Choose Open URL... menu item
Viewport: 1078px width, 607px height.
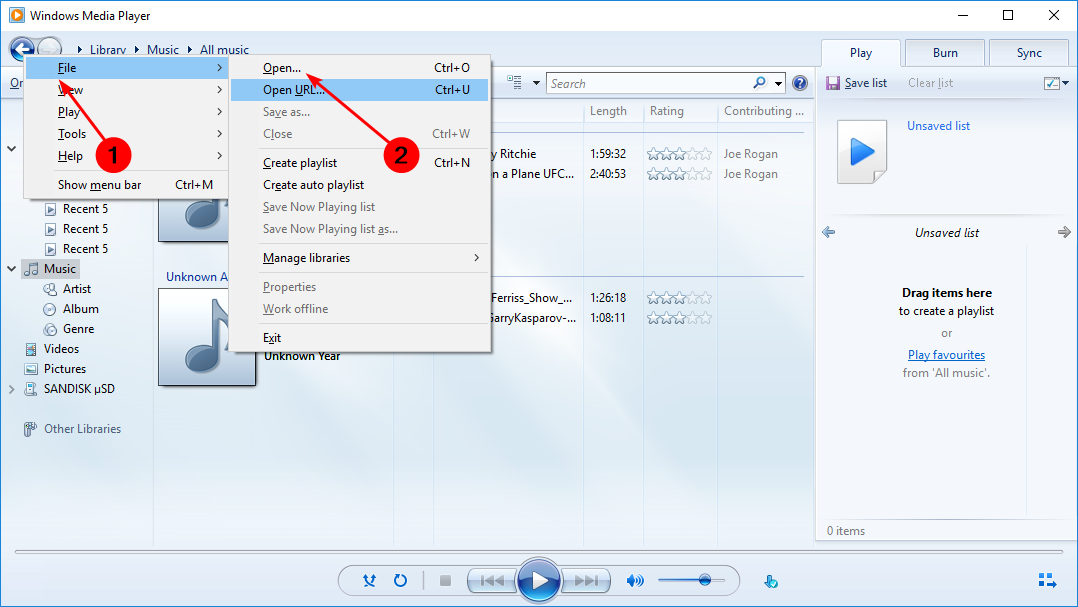360,89
